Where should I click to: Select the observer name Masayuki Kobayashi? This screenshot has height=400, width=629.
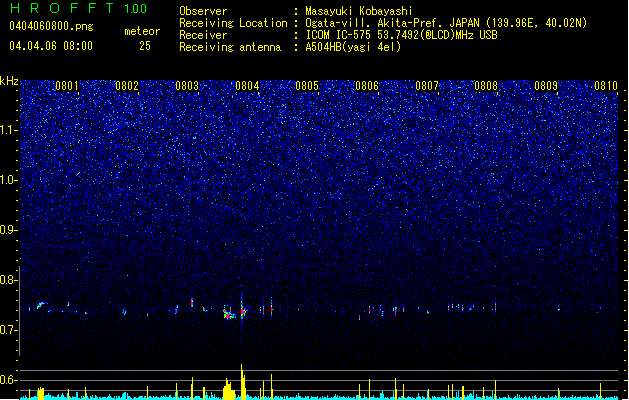[359, 11]
